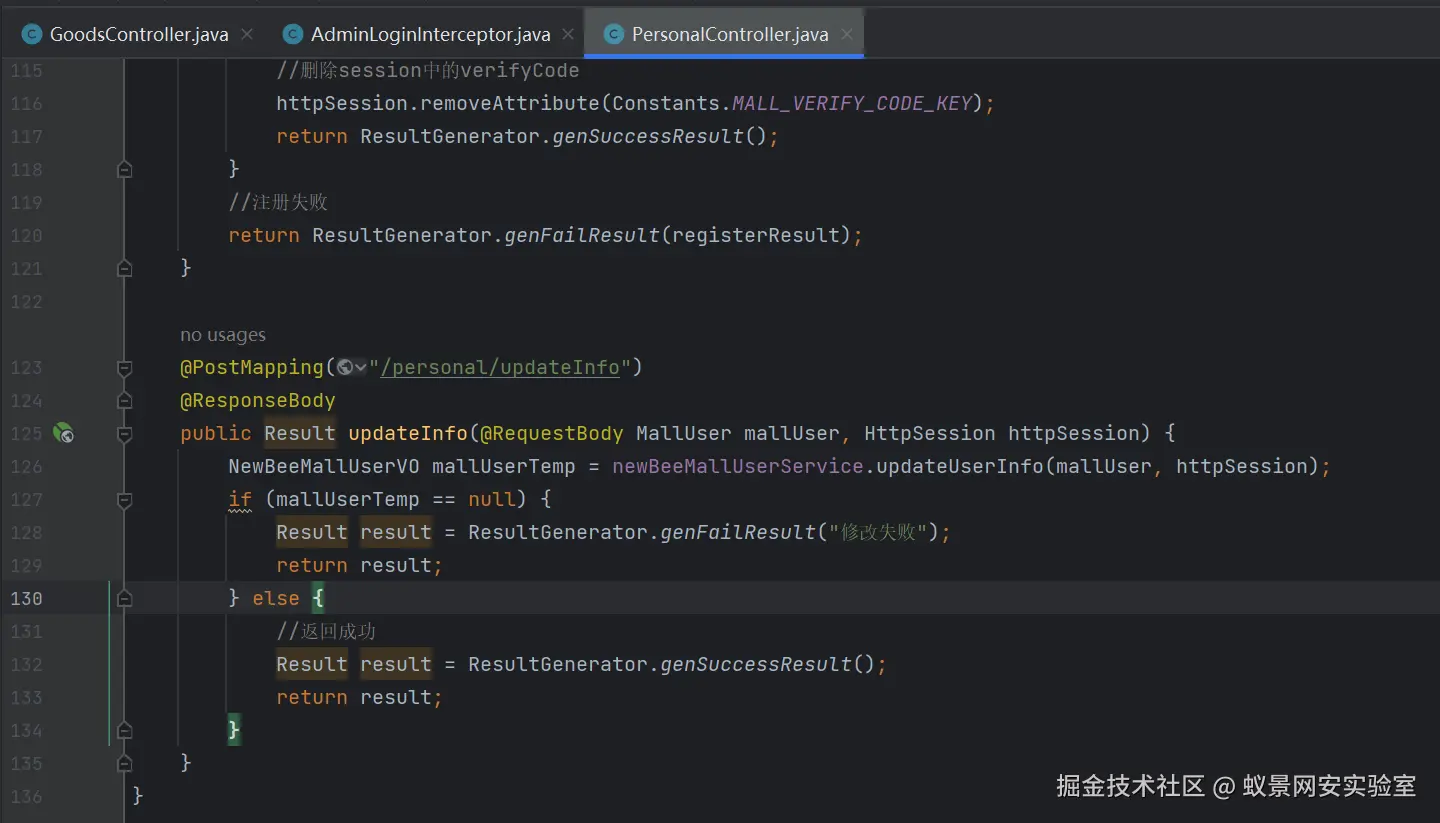Click genSuccessResult on line 117
This screenshot has width=1440, height=823.
tap(648, 136)
